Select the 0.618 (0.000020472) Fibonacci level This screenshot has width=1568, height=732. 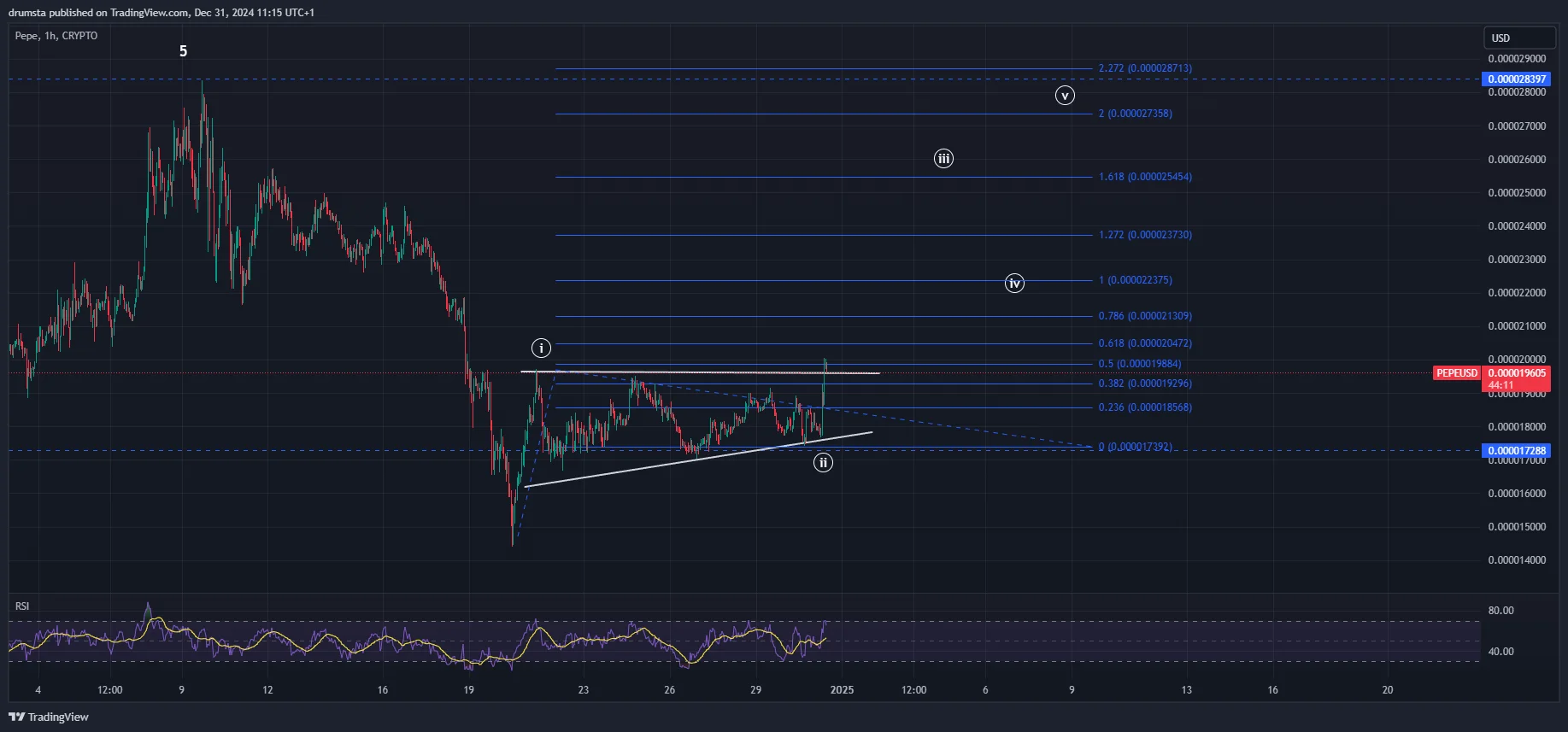pyautogui.click(x=1145, y=343)
